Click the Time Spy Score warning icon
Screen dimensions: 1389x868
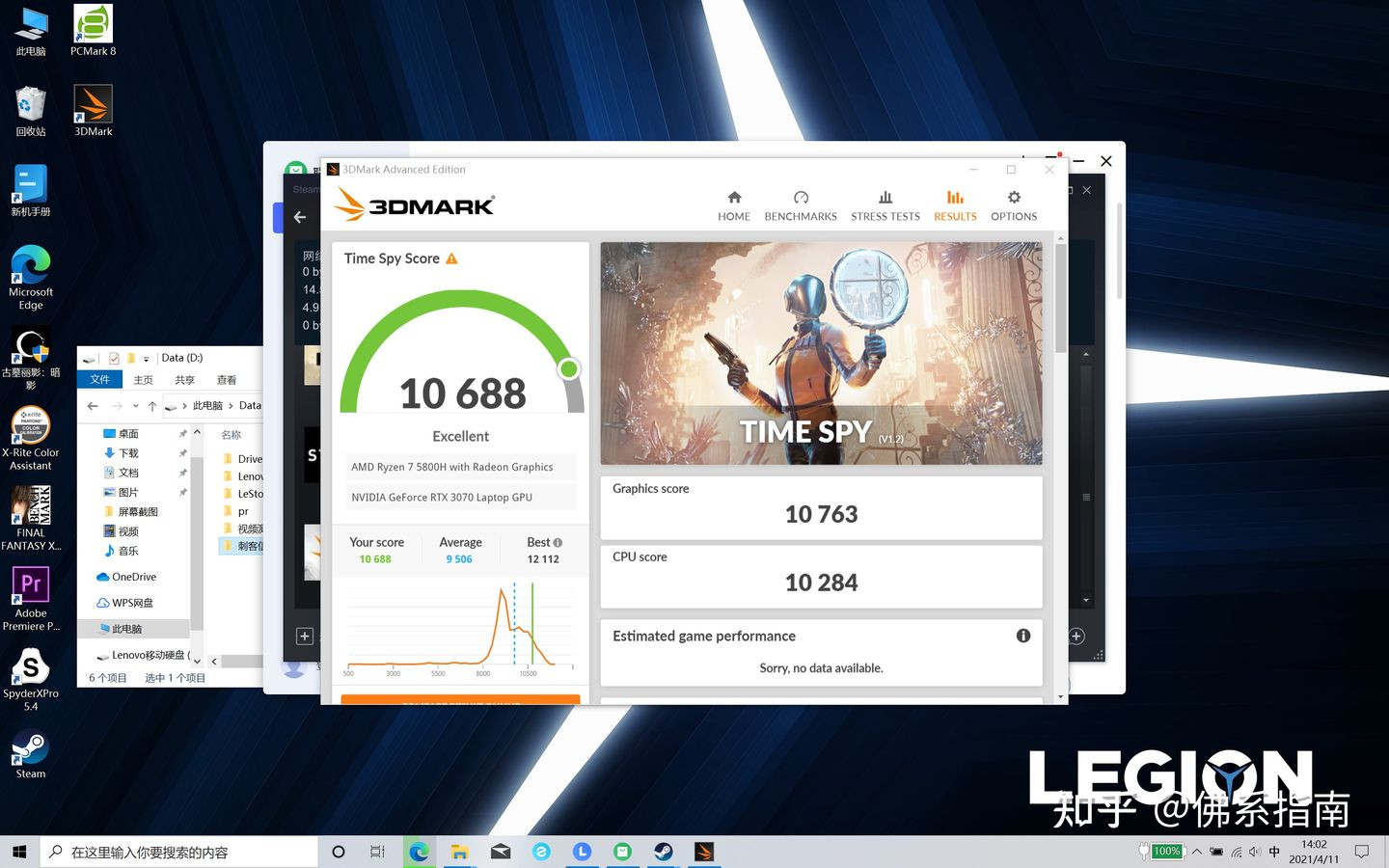click(x=451, y=258)
